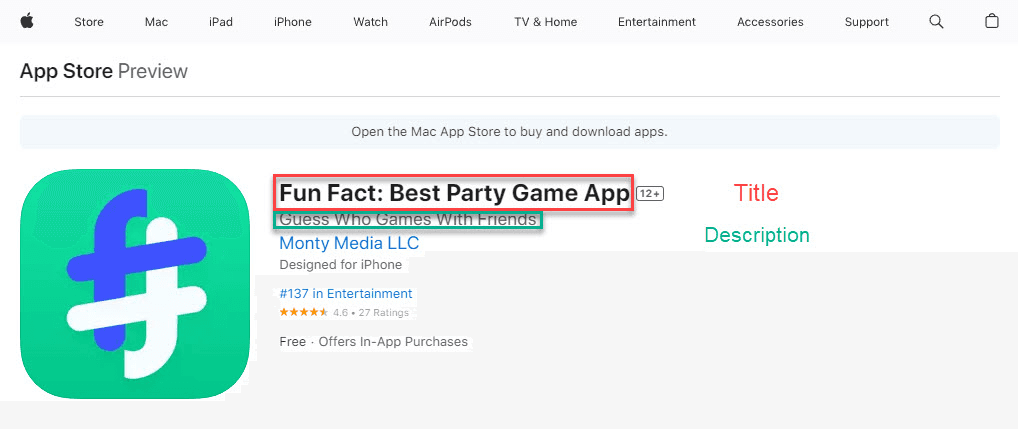The height and width of the screenshot is (429, 1018).
Task: Open the Monty Media LLC developer link
Action: [x=349, y=243]
